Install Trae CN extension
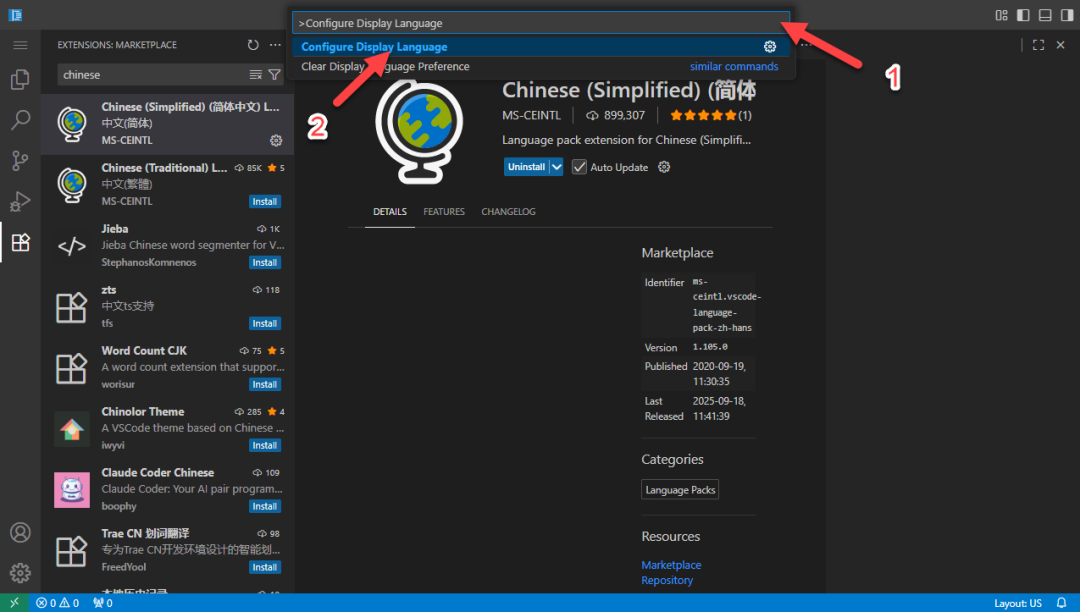Image resolution: width=1080 pixels, height=612 pixels. click(x=264, y=567)
